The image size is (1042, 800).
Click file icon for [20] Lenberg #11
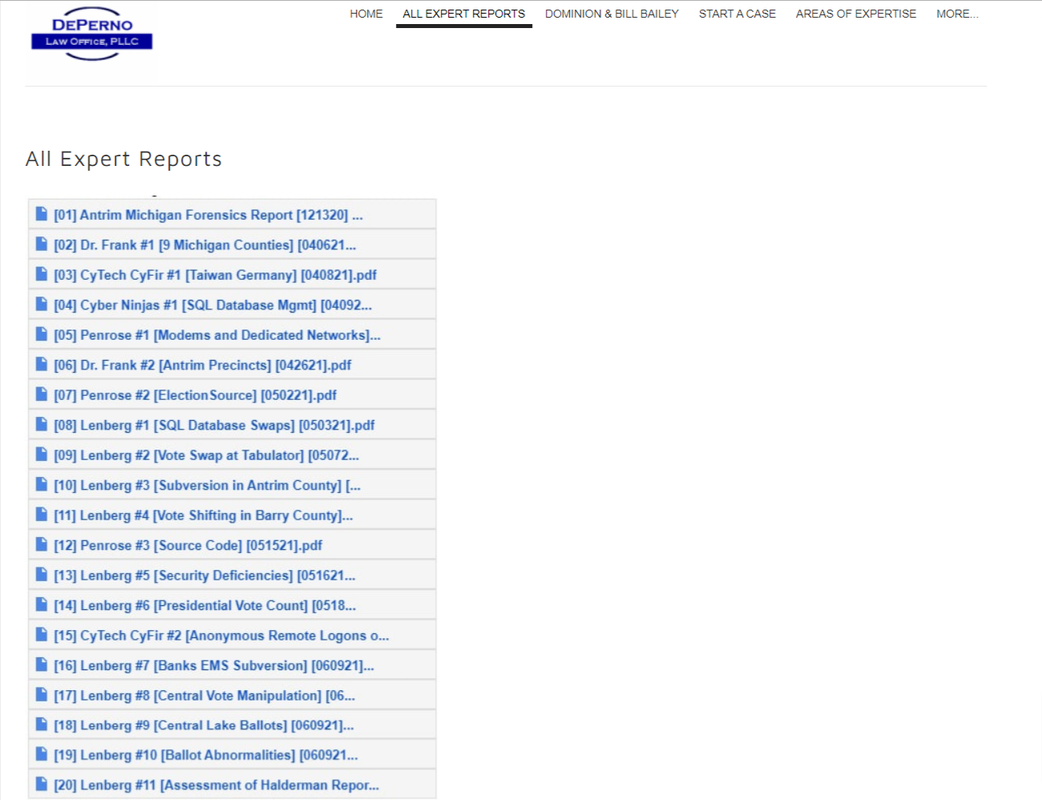(41, 784)
